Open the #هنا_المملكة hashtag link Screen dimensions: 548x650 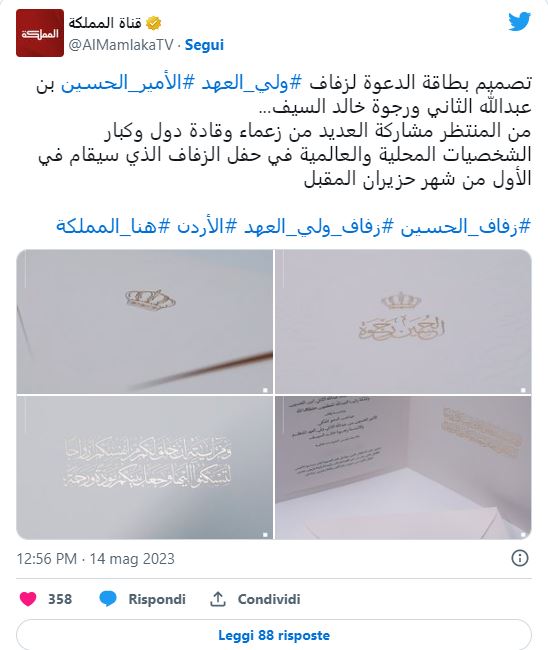pos(113,227)
